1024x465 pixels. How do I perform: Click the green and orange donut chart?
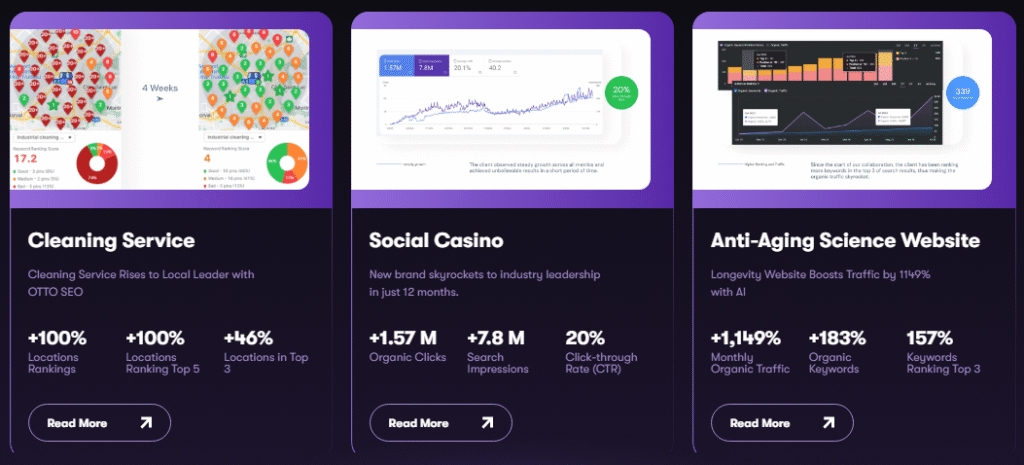point(288,165)
